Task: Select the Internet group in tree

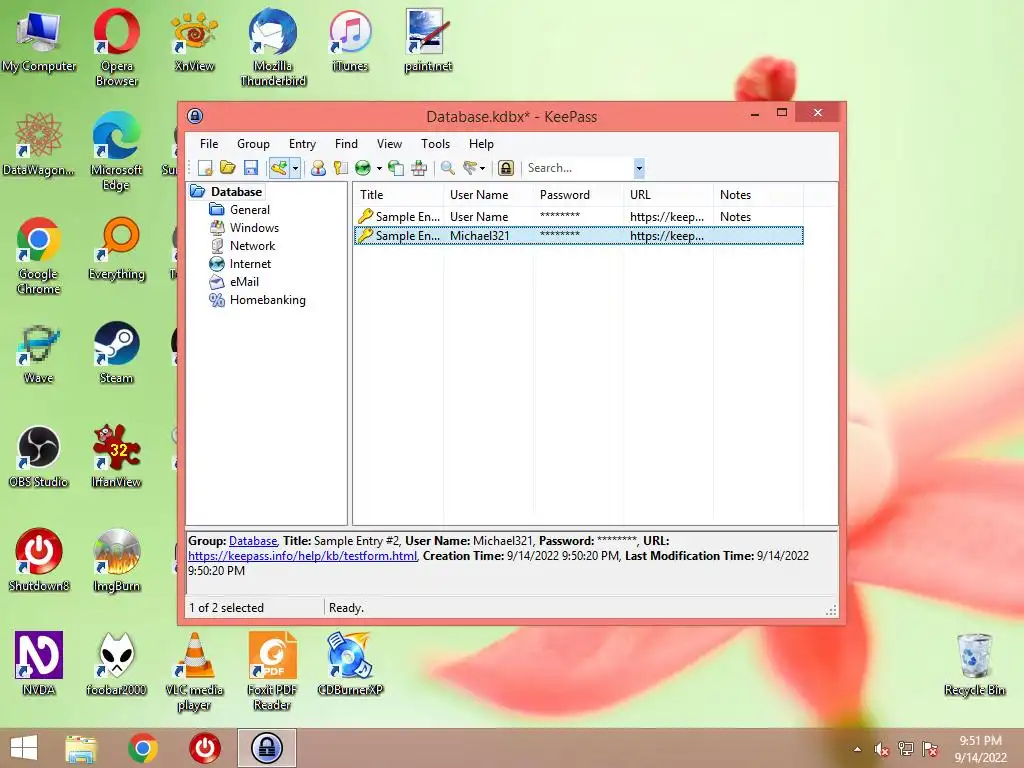Action: [250, 264]
